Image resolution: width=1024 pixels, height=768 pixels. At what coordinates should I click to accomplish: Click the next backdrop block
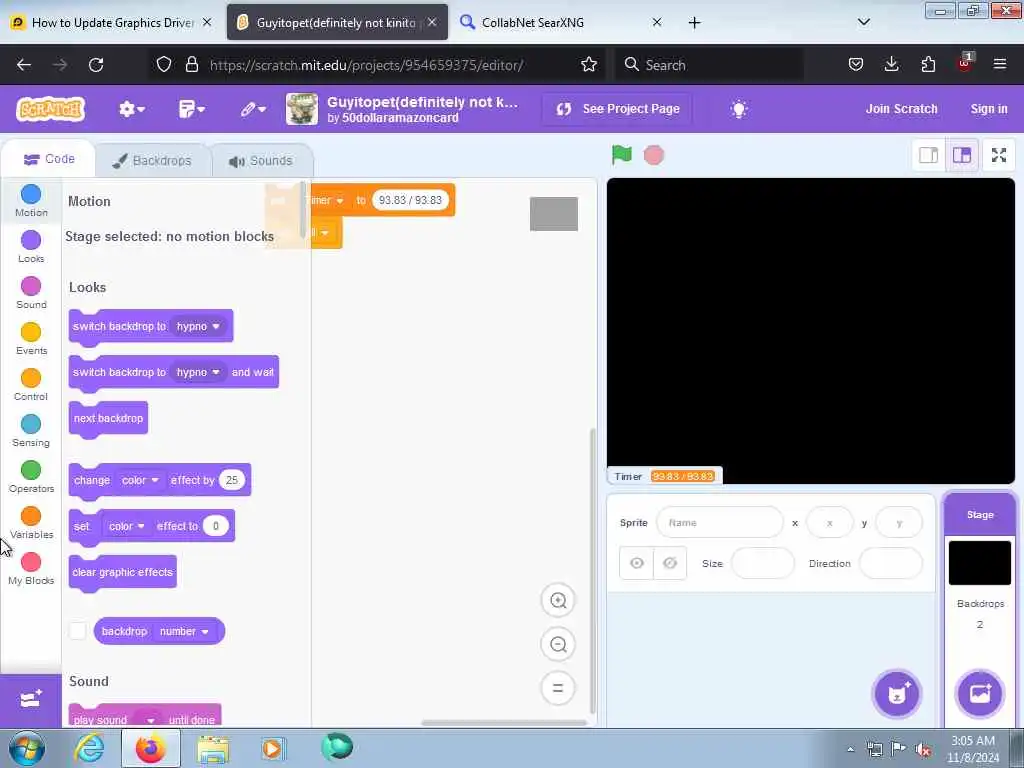coord(108,418)
